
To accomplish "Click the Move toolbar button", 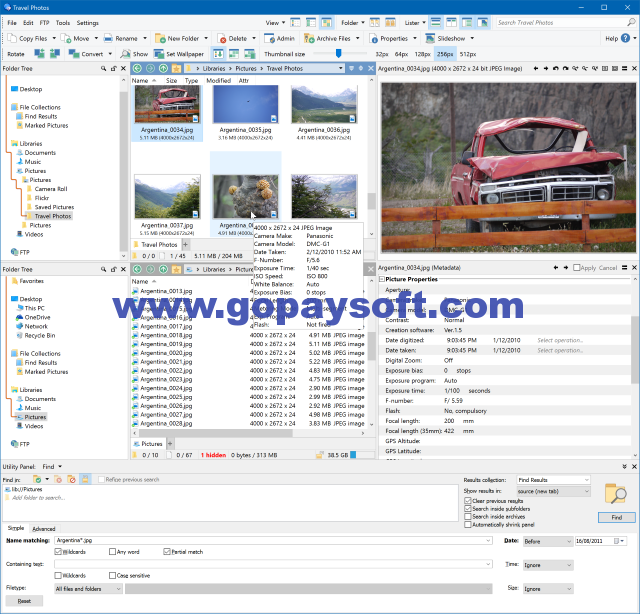I will 76,38.
